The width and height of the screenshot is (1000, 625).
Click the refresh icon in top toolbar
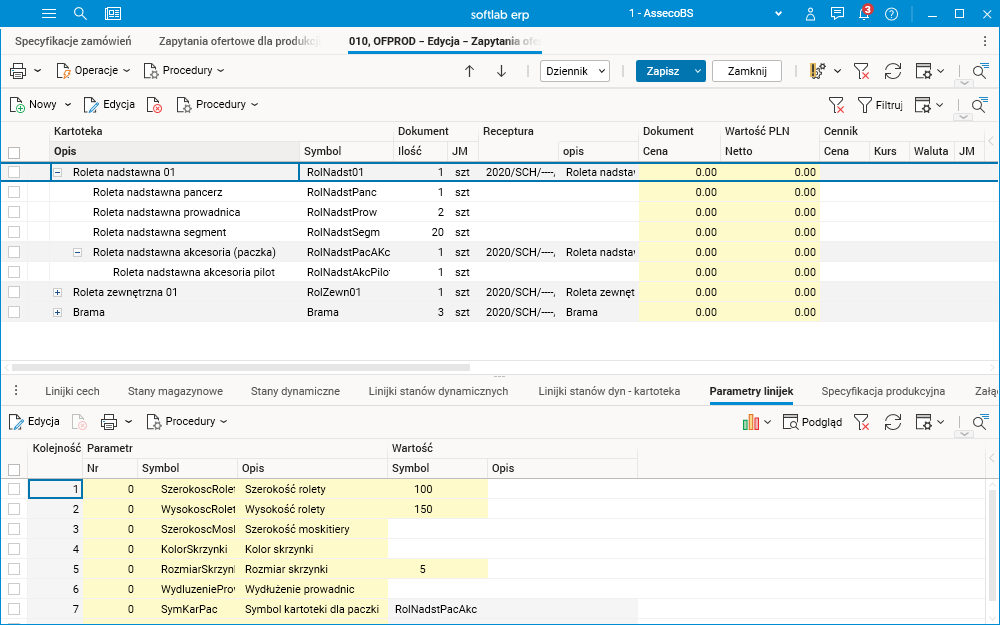tap(893, 71)
